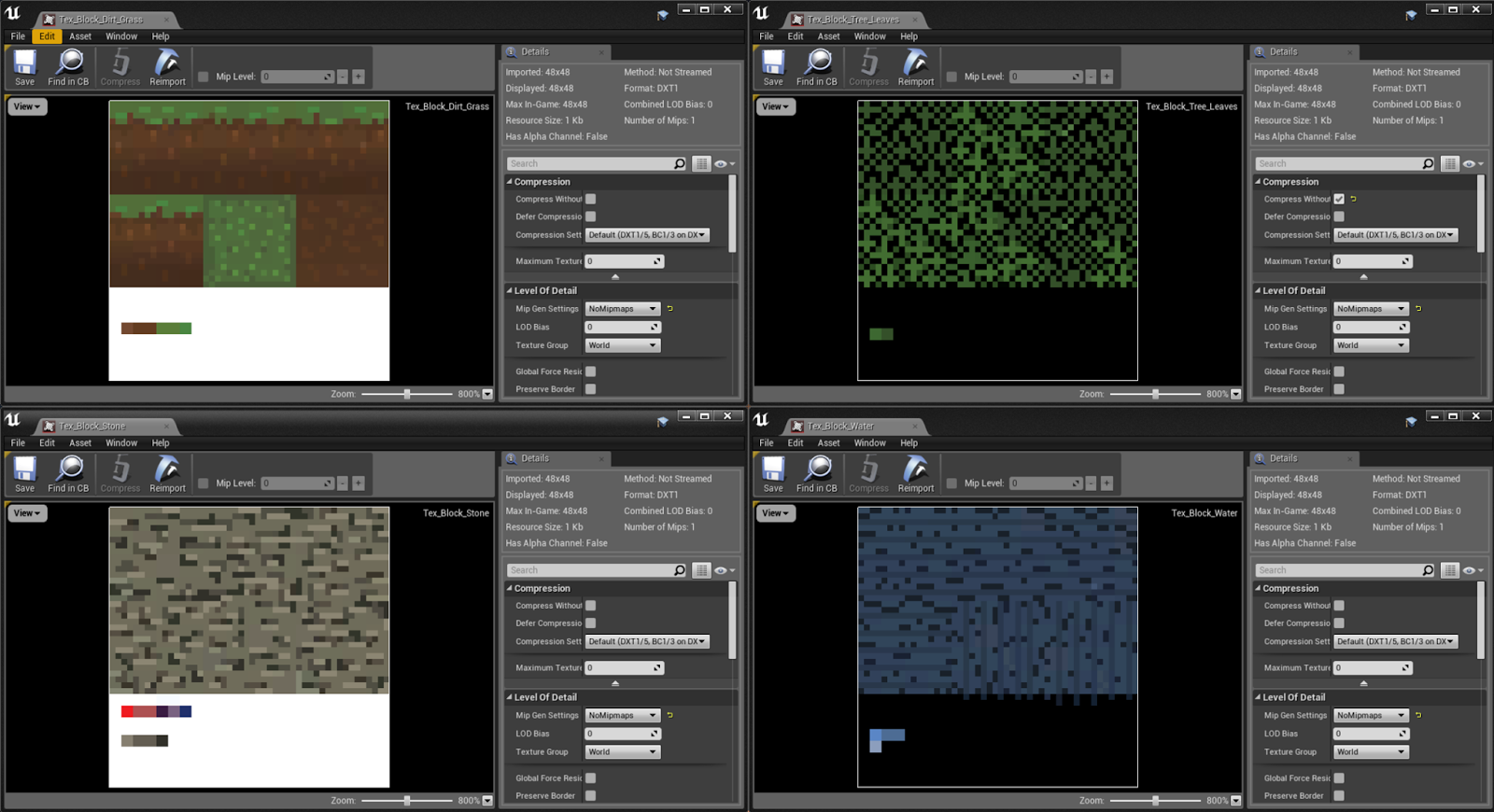1494x812 pixels.
Task: Click tutorial icon in Tex_Block_Dirt_Grass title bar
Action: click(x=663, y=15)
